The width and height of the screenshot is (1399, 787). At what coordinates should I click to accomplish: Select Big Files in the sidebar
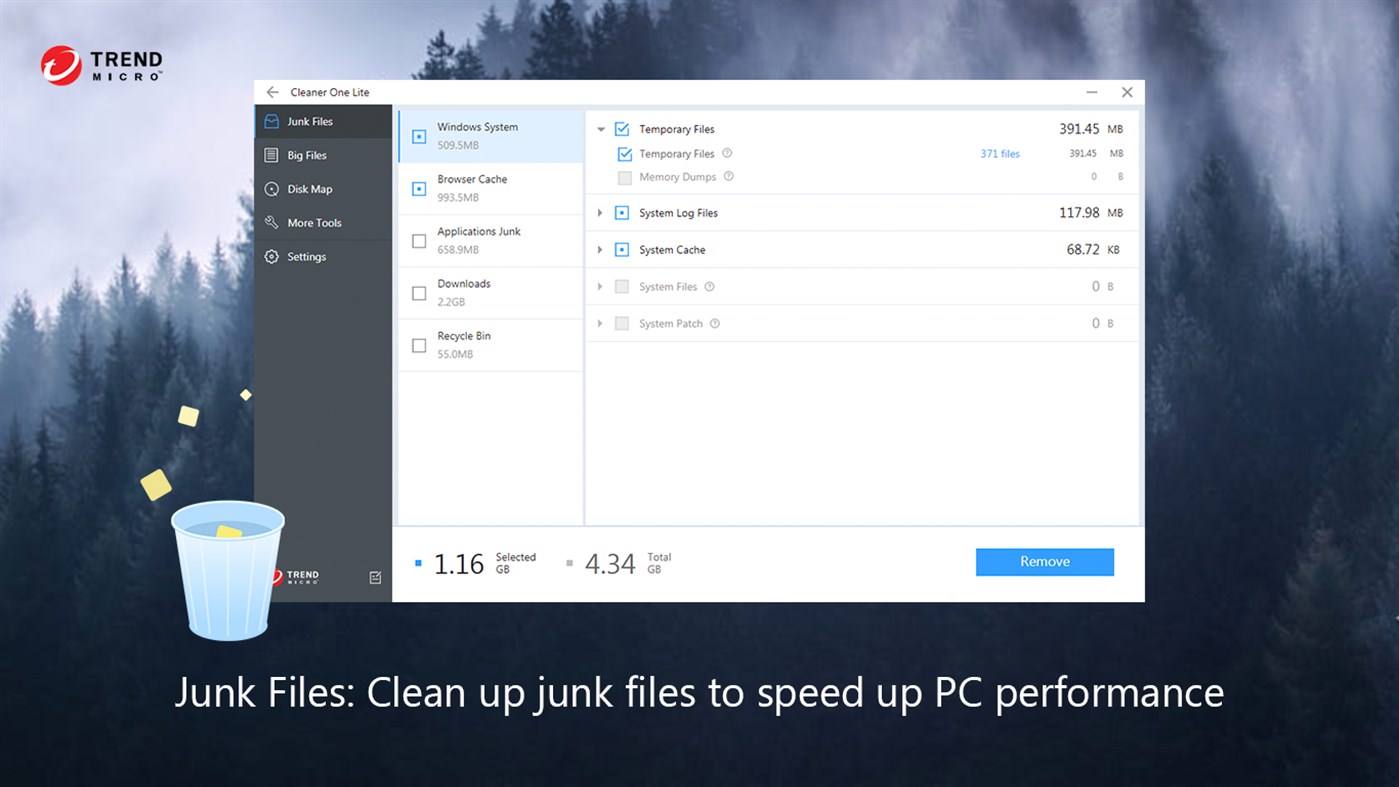323,155
